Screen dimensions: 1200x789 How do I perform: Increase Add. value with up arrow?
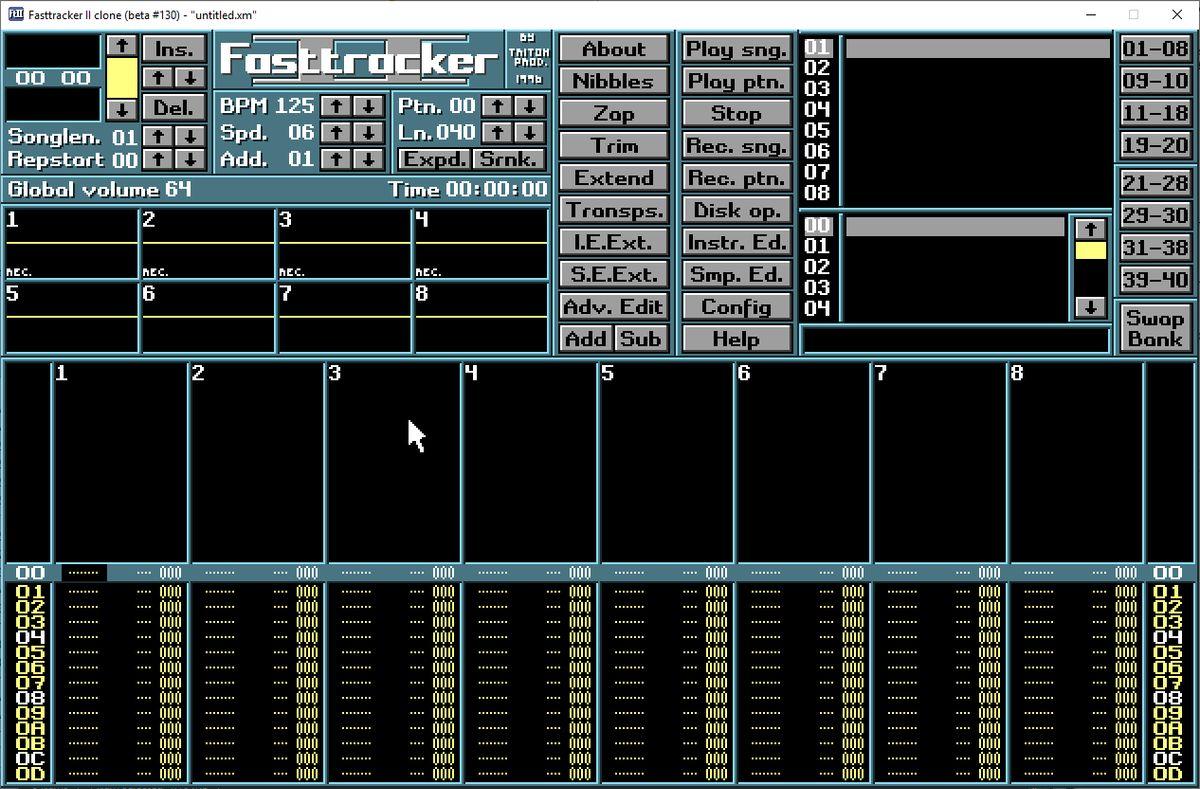337,159
